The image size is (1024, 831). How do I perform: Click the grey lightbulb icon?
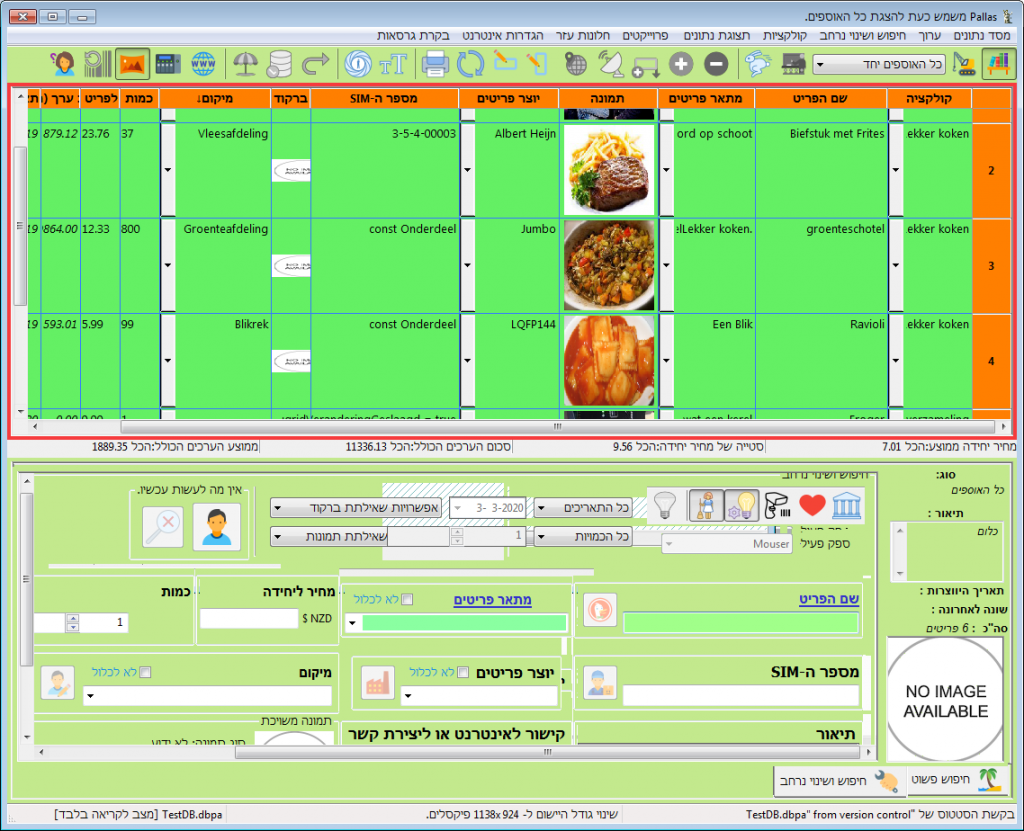(x=665, y=506)
